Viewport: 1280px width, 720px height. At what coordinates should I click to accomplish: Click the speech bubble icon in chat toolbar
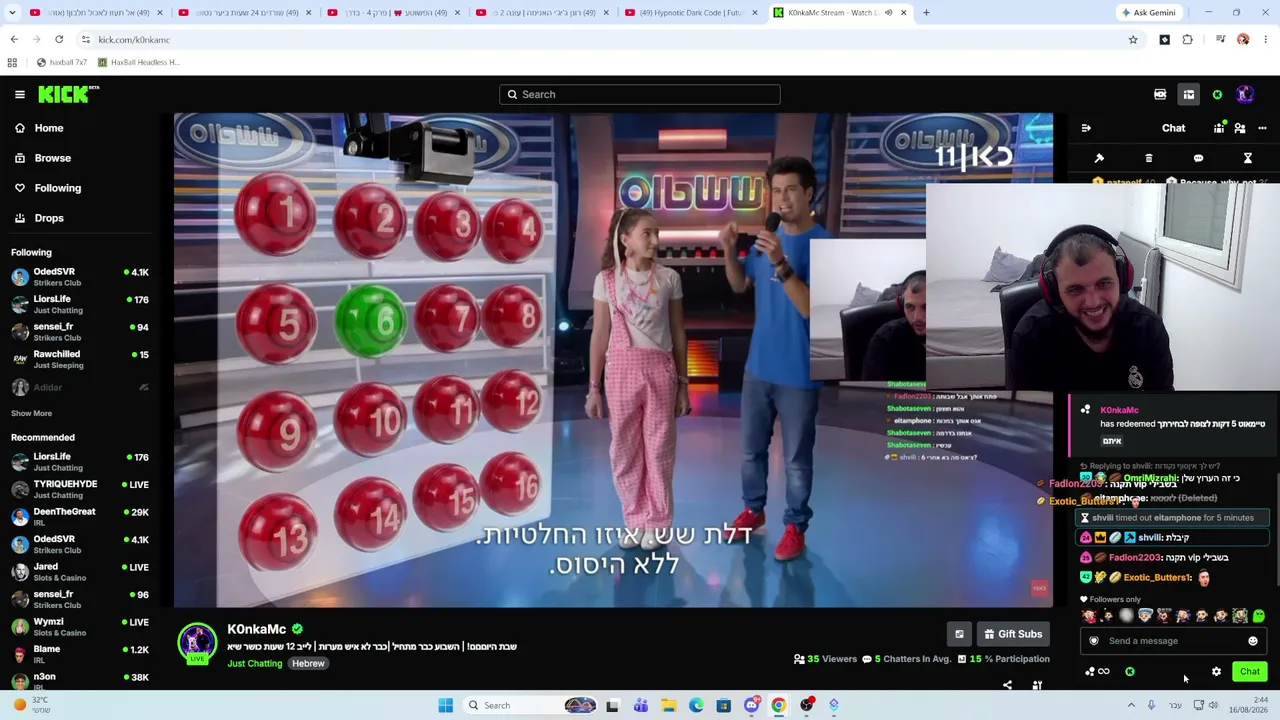(1198, 158)
